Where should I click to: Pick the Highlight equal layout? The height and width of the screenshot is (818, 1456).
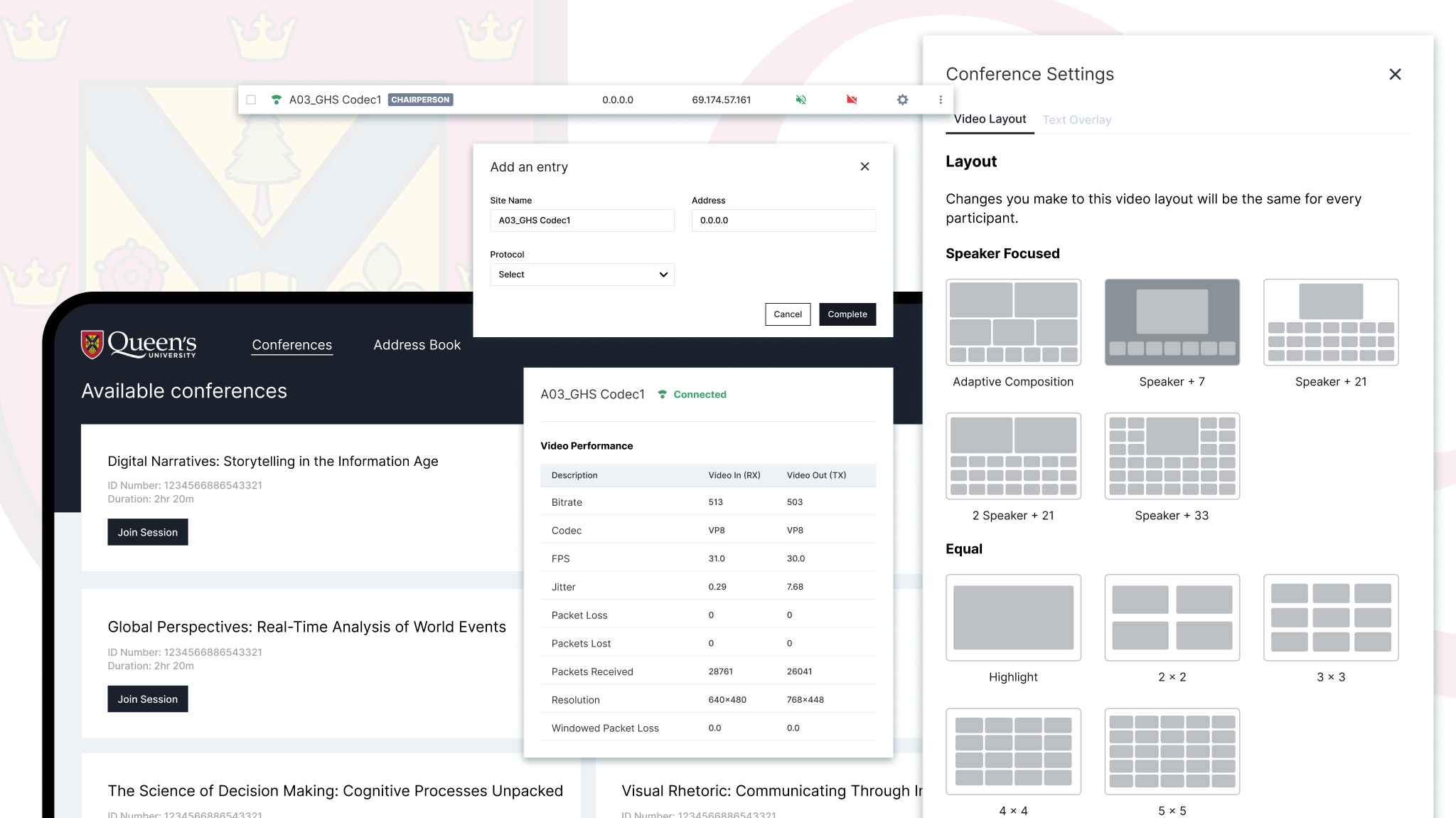point(1013,617)
